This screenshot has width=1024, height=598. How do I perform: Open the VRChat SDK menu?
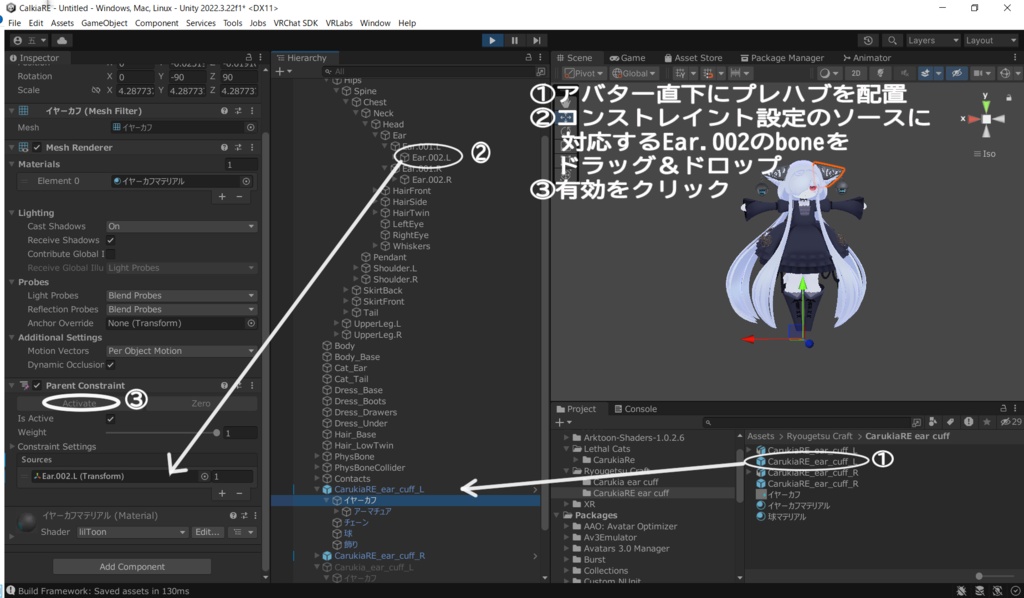point(295,23)
